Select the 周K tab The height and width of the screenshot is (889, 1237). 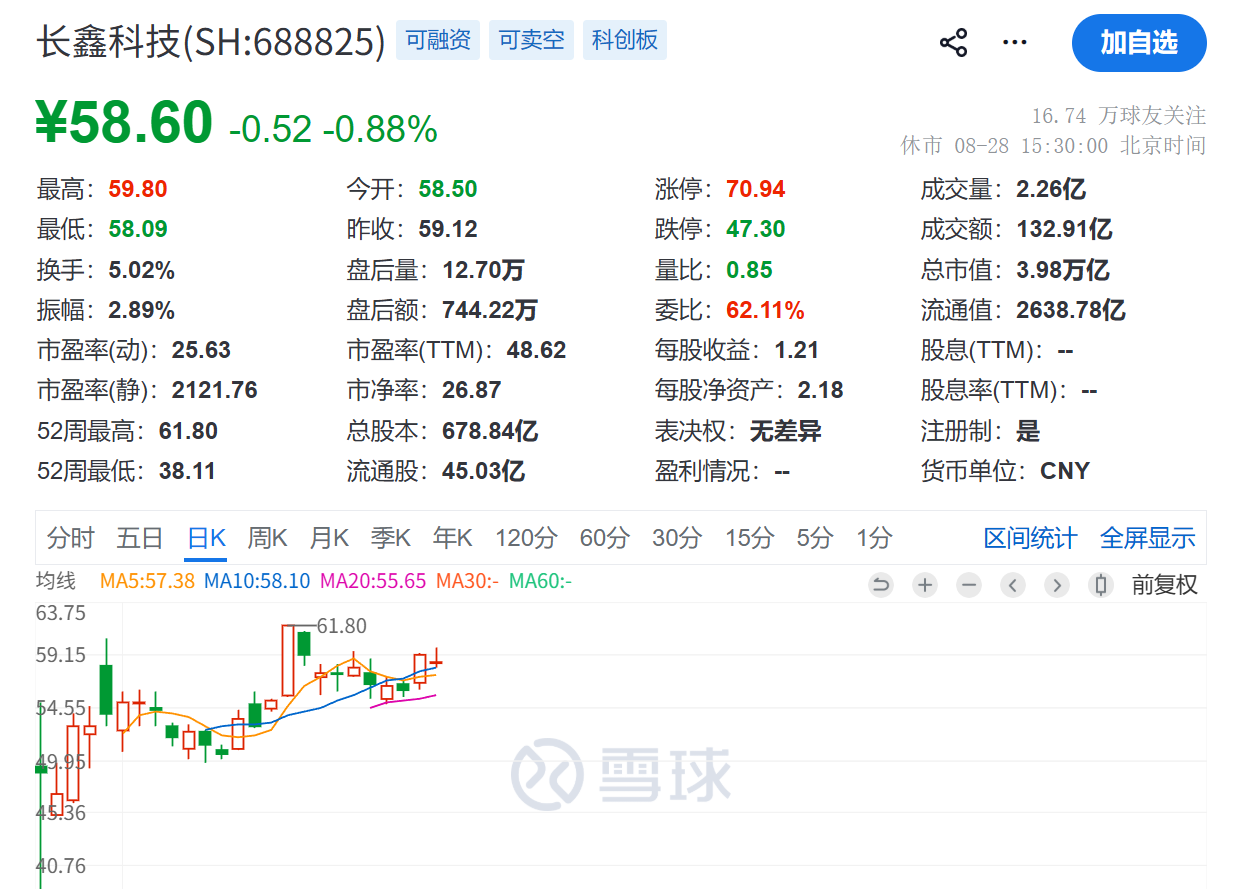click(x=267, y=538)
